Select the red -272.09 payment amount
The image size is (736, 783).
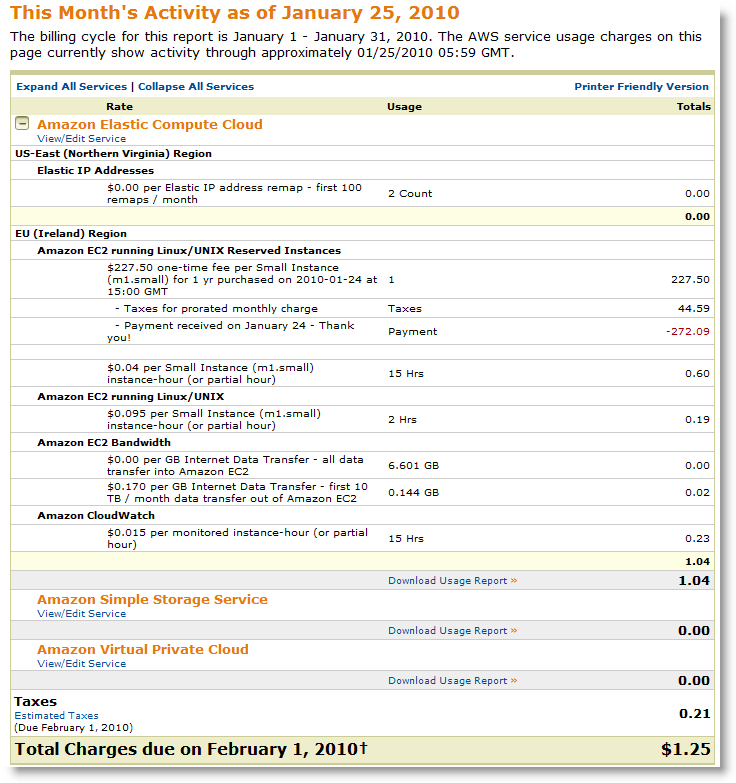[688, 331]
